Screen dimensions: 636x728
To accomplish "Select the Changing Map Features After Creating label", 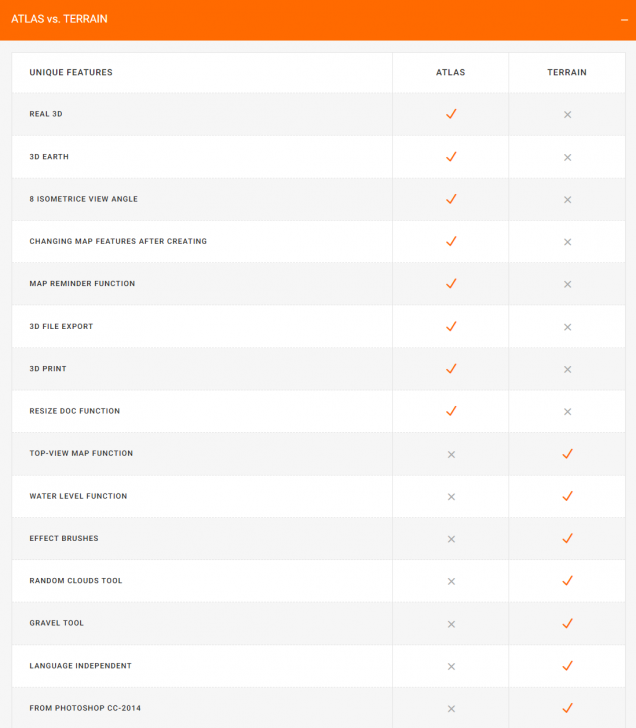I will [118, 242].
